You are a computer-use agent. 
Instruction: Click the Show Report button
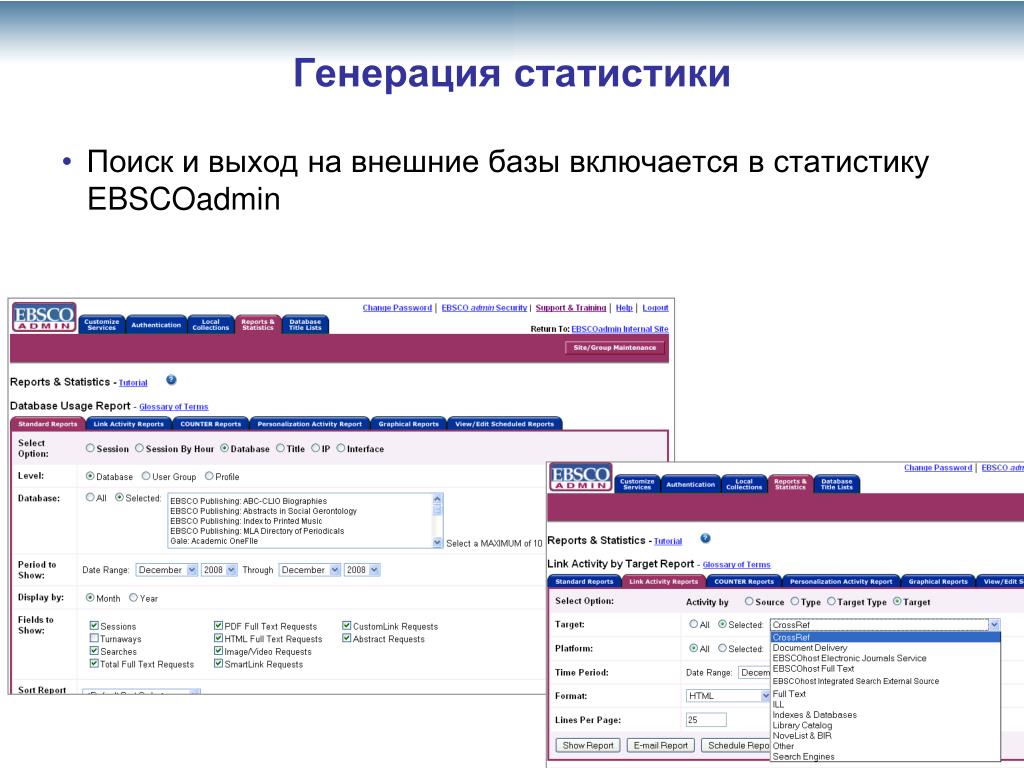click(x=588, y=745)
